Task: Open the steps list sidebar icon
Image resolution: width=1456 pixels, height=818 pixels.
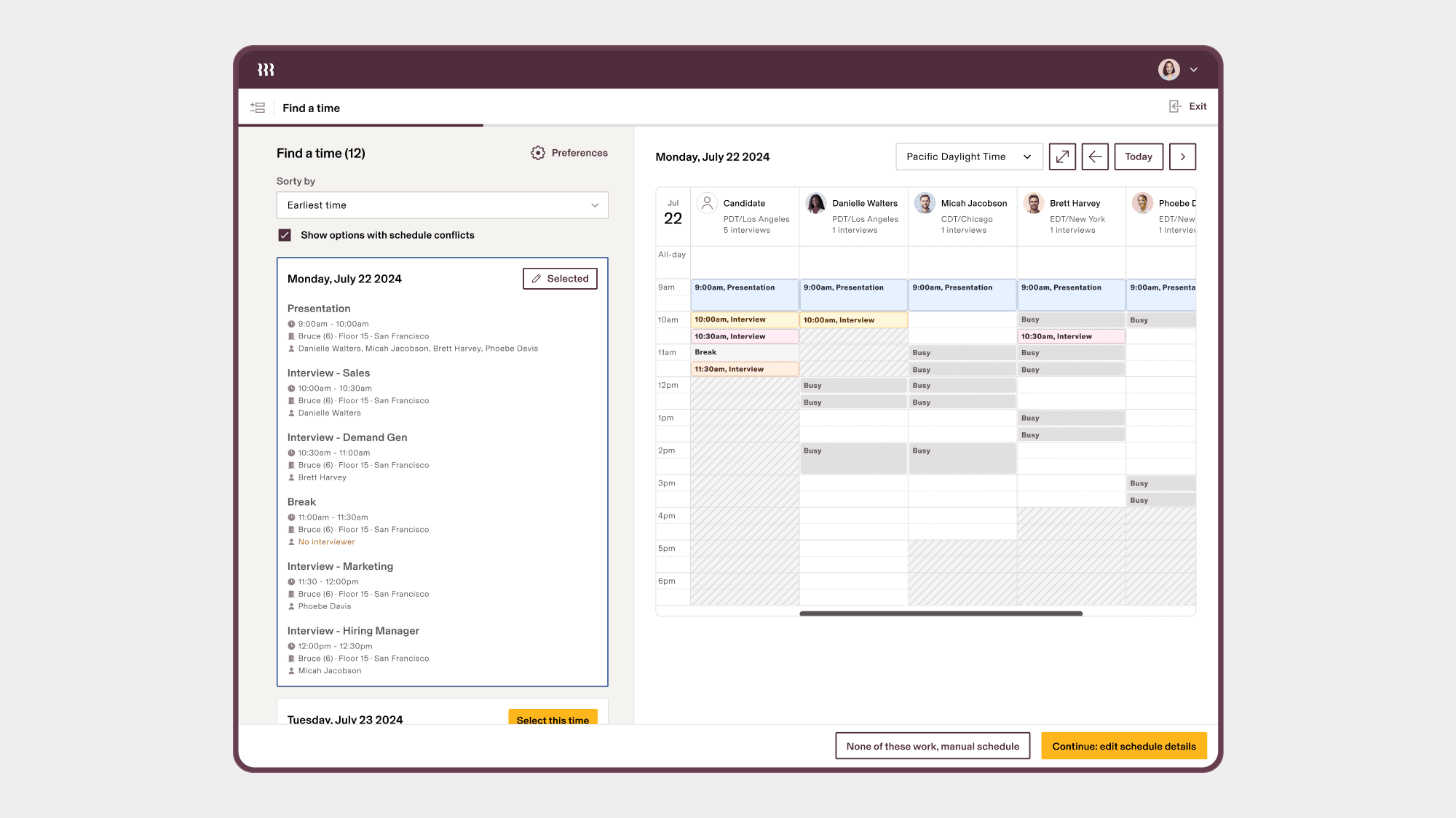Action: (x=258, y=108)
